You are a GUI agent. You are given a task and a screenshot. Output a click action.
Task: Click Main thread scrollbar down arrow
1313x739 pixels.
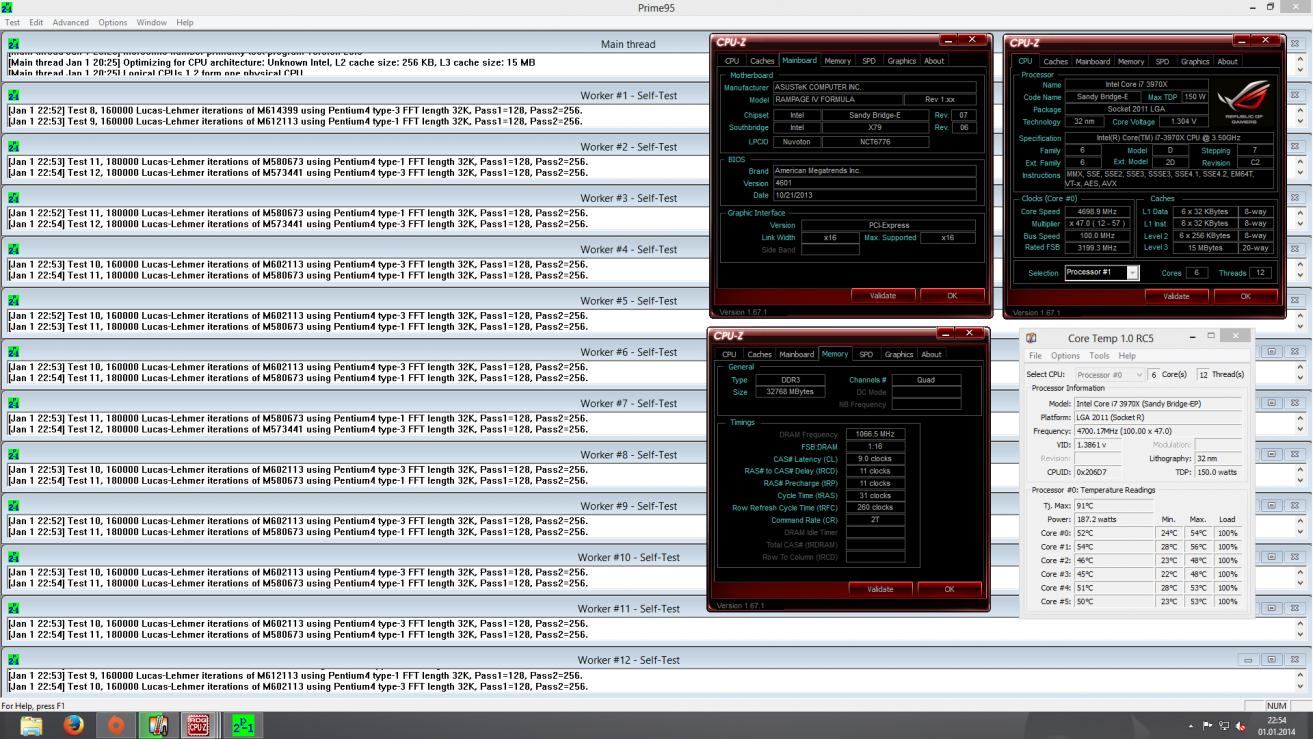point(1300,70)
